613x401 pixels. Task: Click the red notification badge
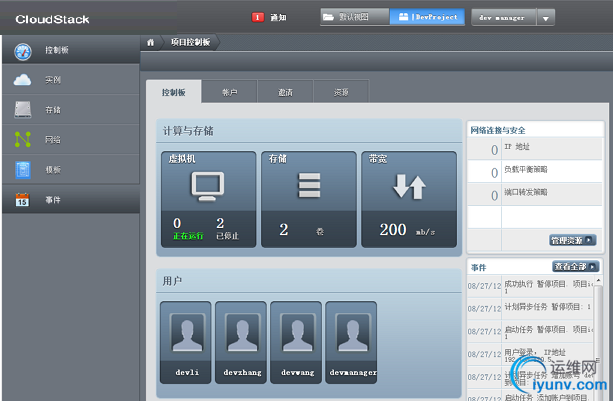(258, 17)
